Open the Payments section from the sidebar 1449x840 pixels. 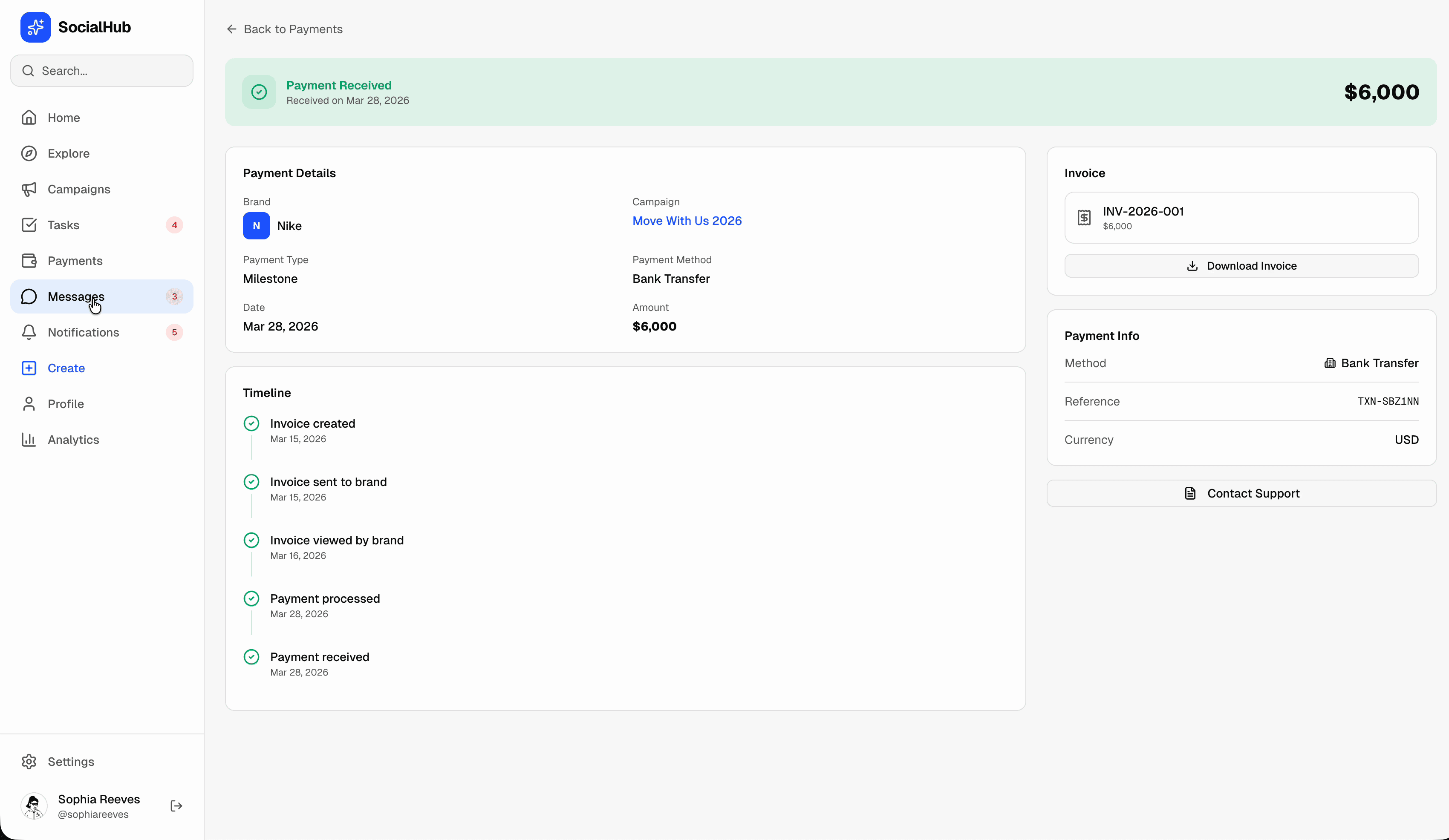point(75,260)
